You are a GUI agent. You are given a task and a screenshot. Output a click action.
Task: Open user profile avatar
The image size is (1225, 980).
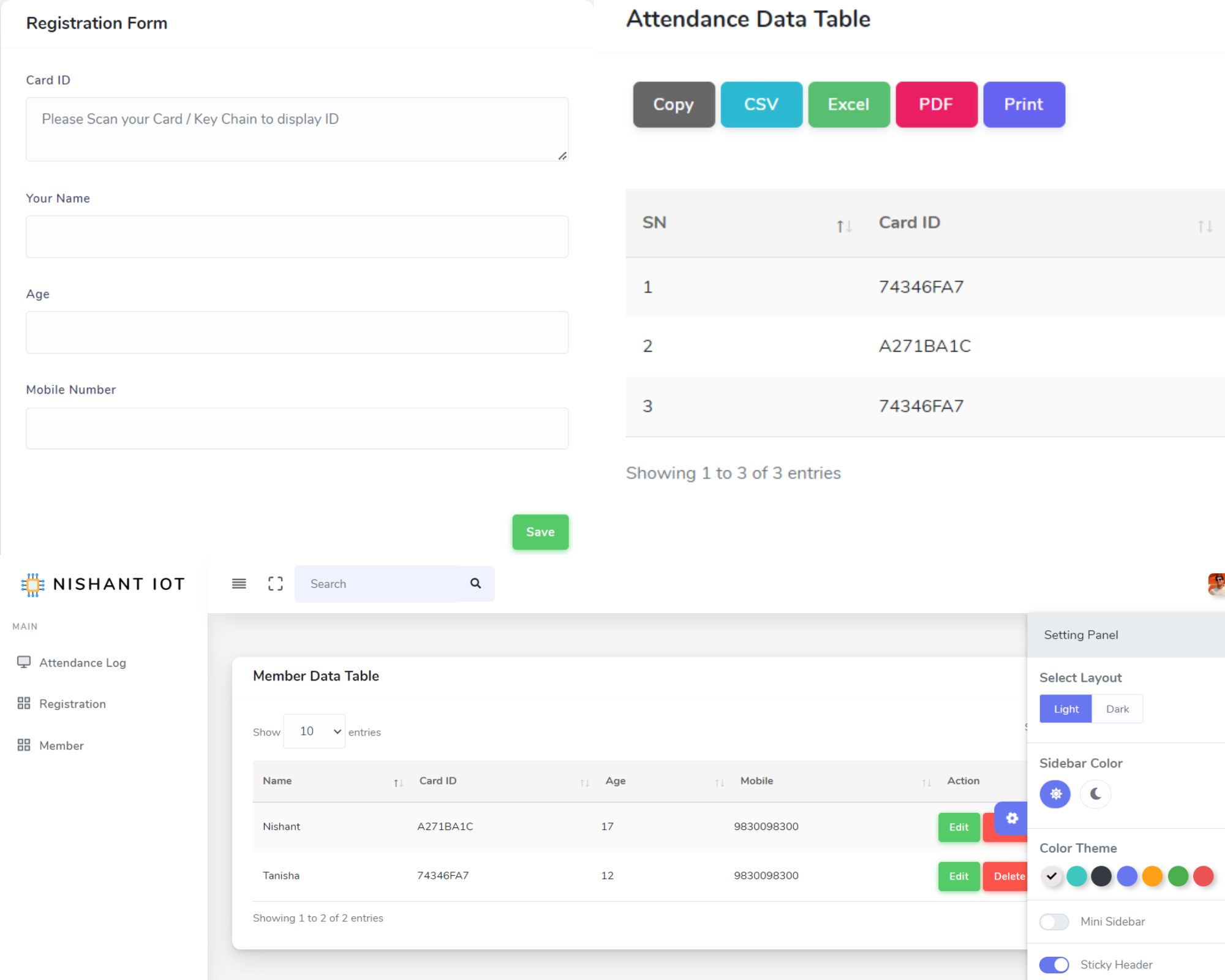coord(1216,584)
